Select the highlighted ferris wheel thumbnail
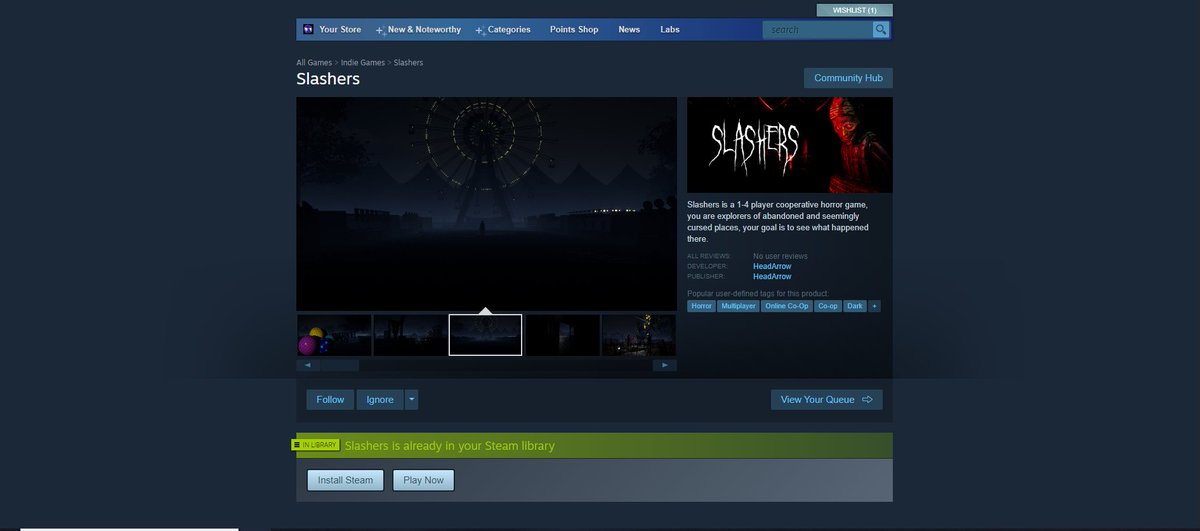This screenshot has width=1200, height=531. tap(485, 335)
